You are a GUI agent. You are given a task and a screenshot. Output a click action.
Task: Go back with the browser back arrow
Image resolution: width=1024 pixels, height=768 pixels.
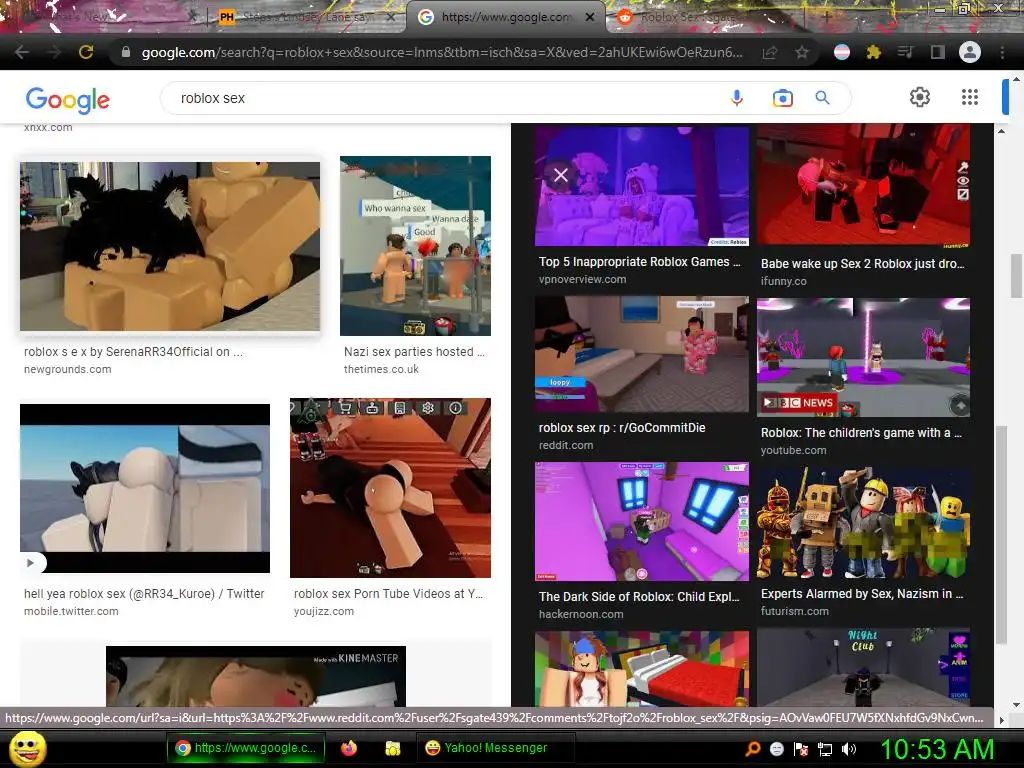click(22, 52)
